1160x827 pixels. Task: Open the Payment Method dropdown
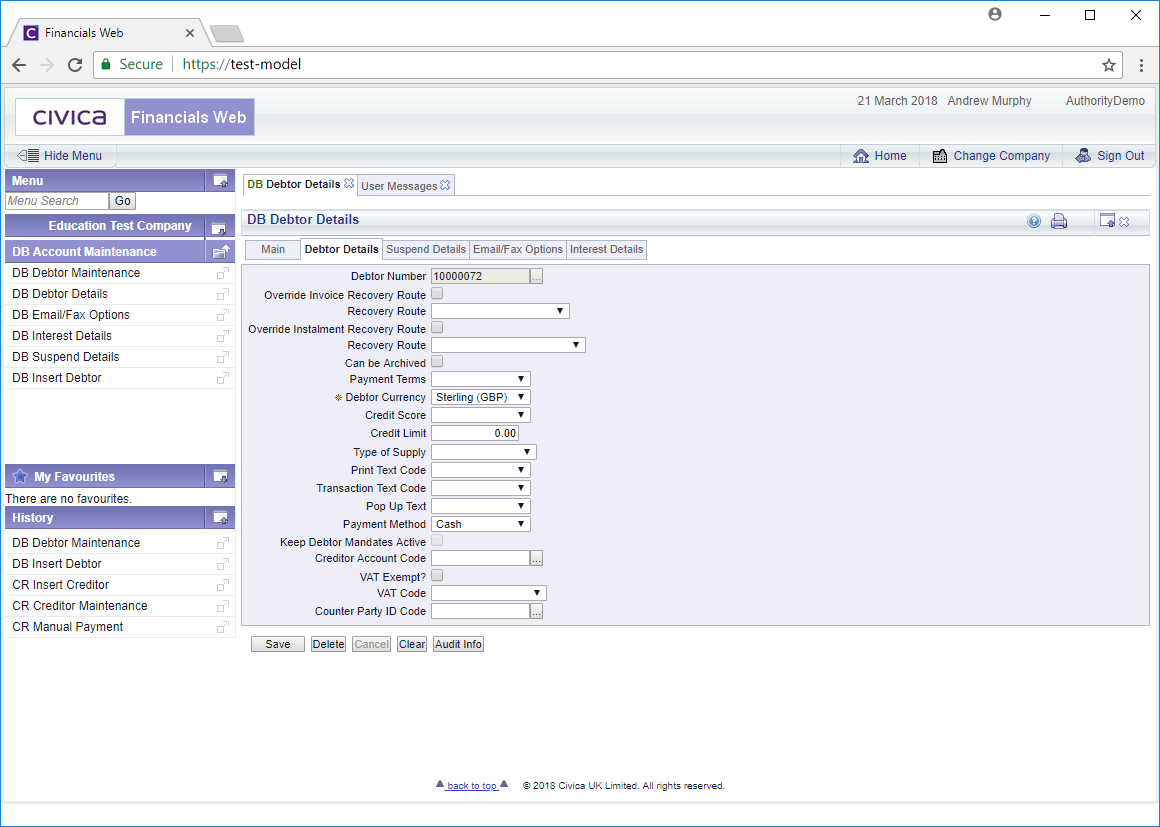click(481, 524)
